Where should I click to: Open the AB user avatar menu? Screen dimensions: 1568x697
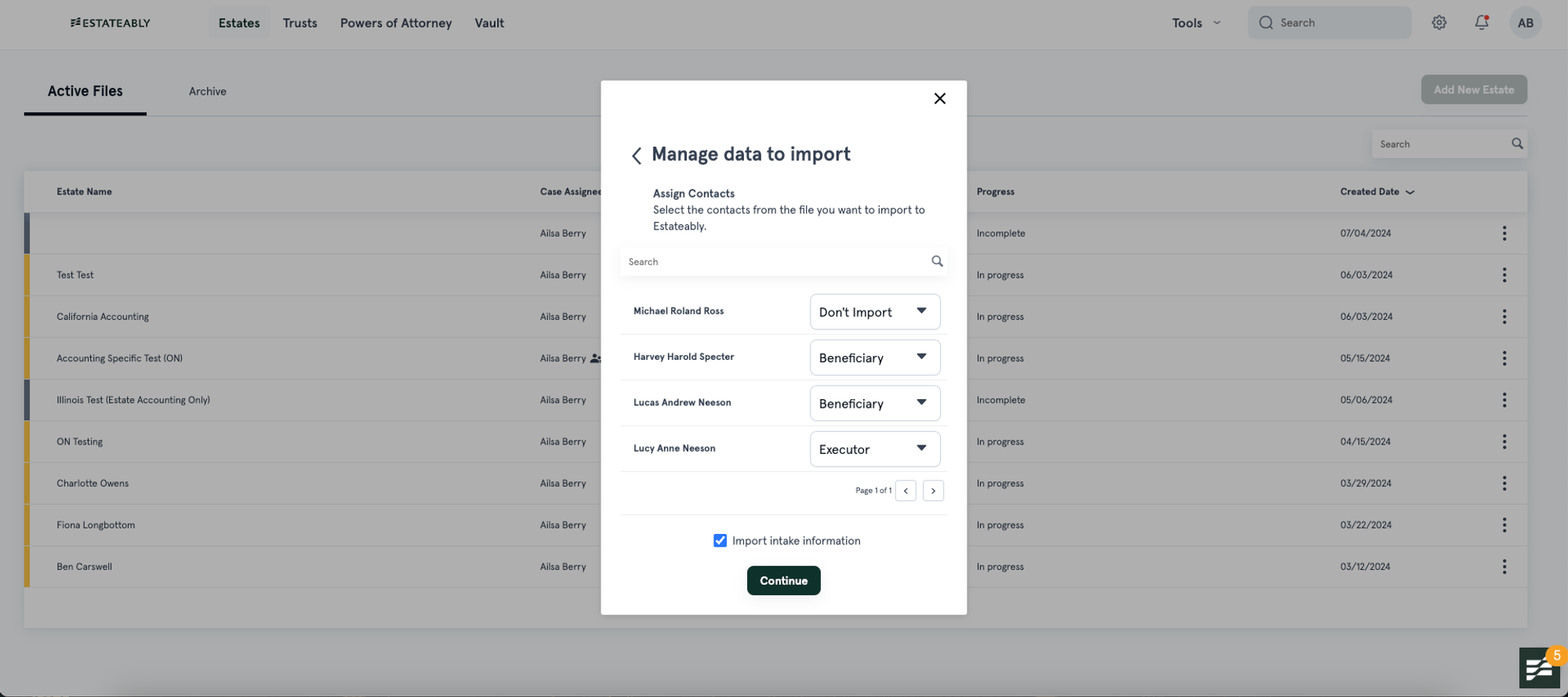pos(1525,23)
